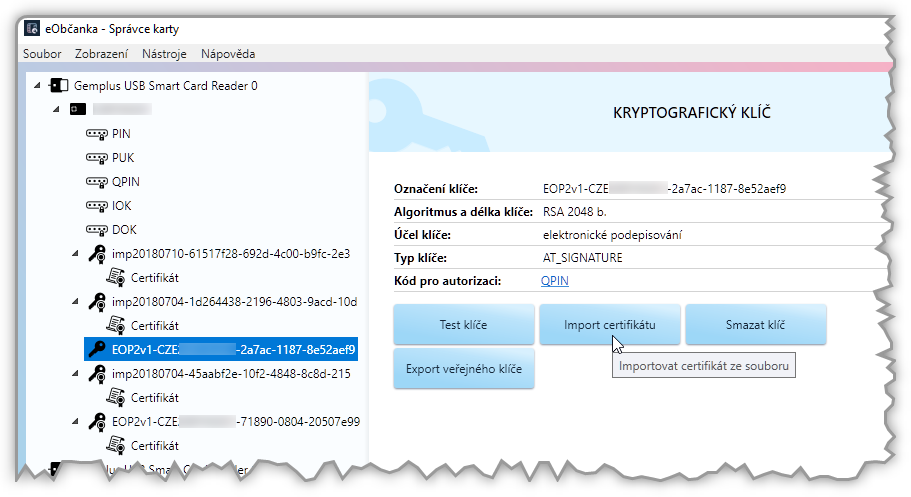Click the Test klíče button
The height and width of the screenshot is (497, 911).
(464, 324)
